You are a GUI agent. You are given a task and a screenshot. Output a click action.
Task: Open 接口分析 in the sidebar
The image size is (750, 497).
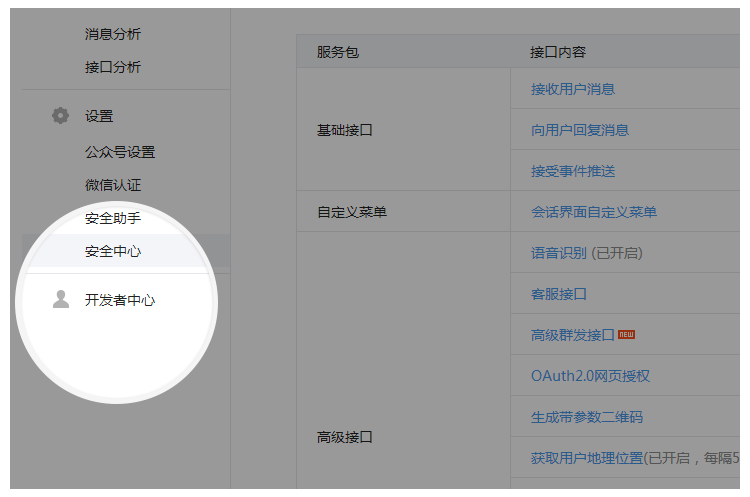113,67
